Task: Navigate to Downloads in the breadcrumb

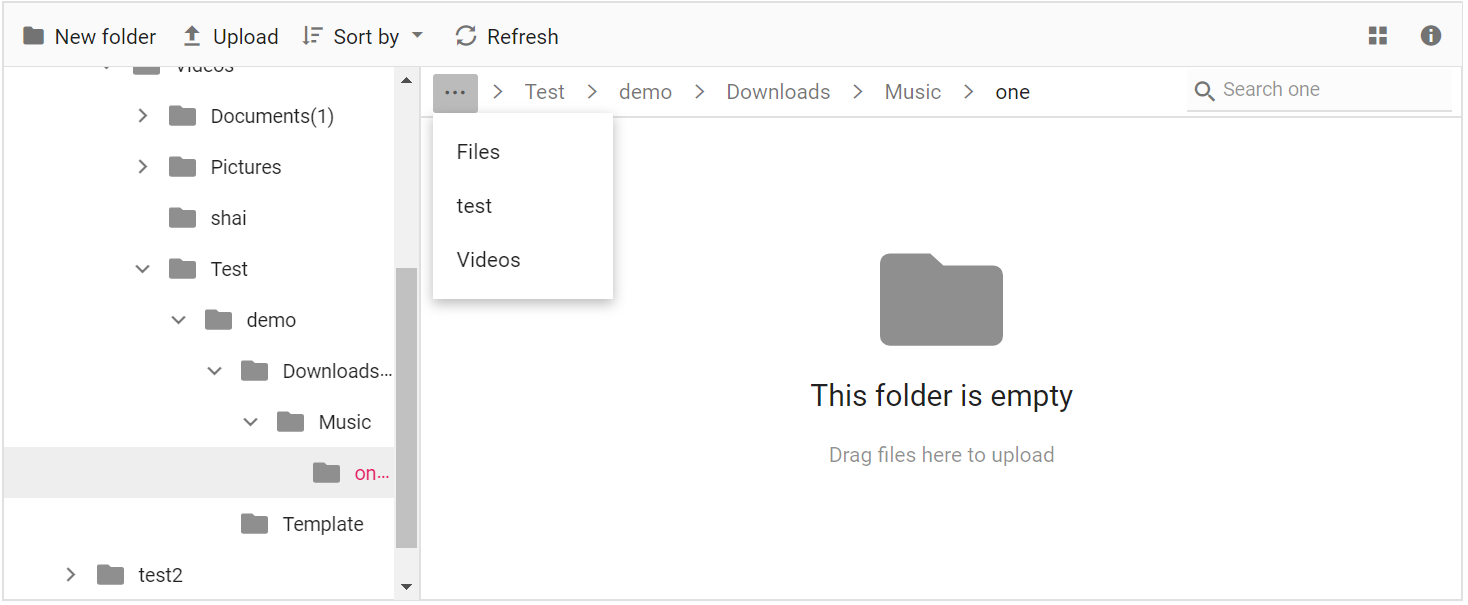Action: point(778,92)
